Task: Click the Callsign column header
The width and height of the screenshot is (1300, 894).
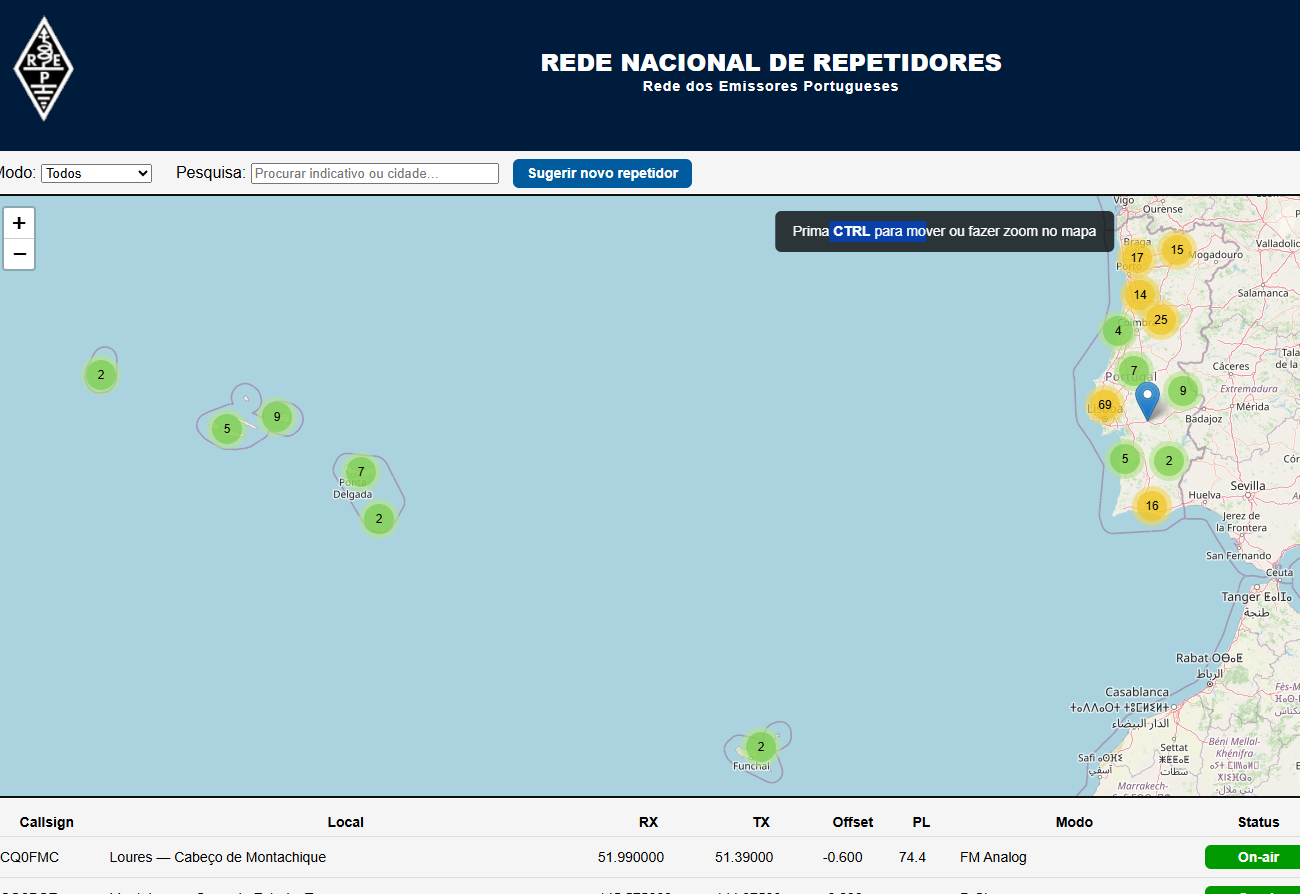Action: pos(47,822)
